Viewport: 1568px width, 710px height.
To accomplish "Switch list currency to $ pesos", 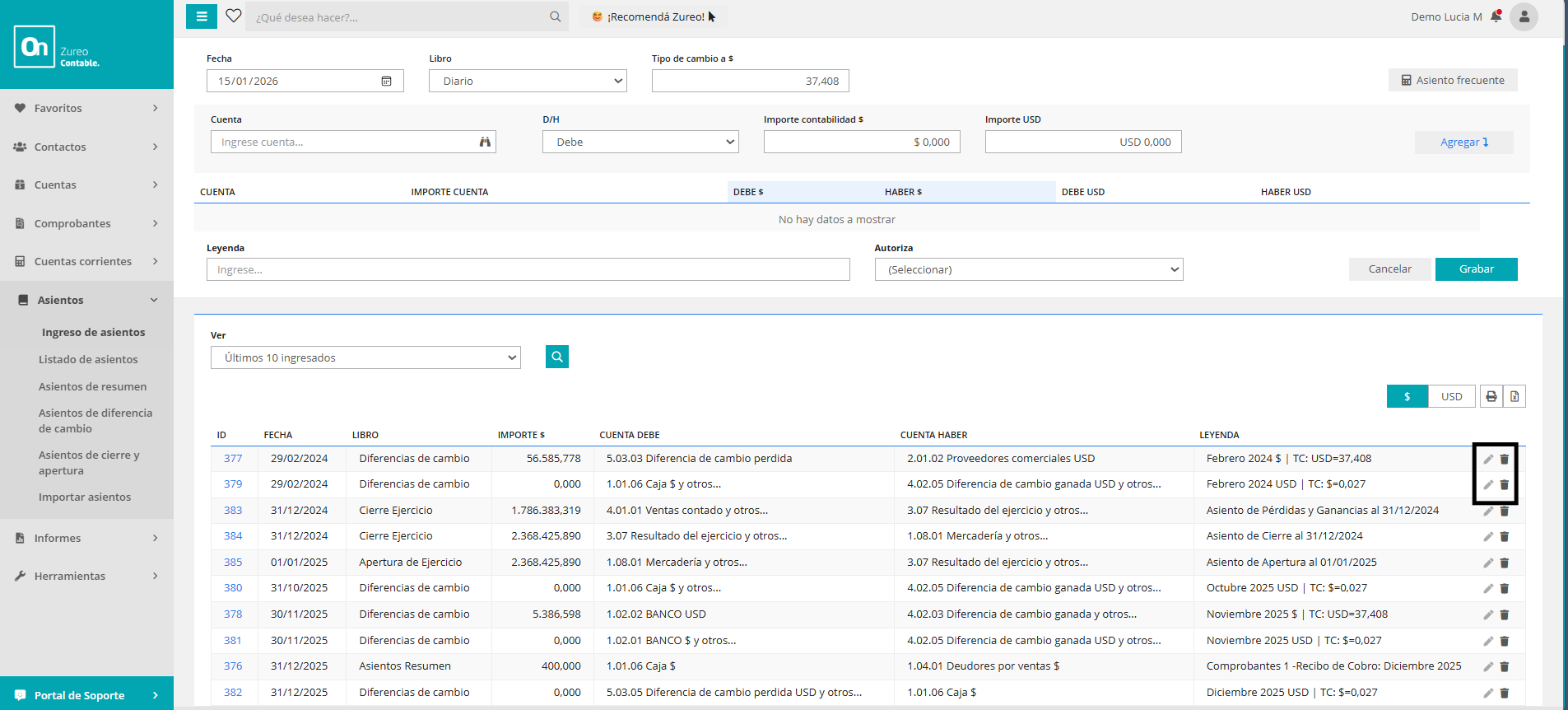I will (x=1407, y=397).
